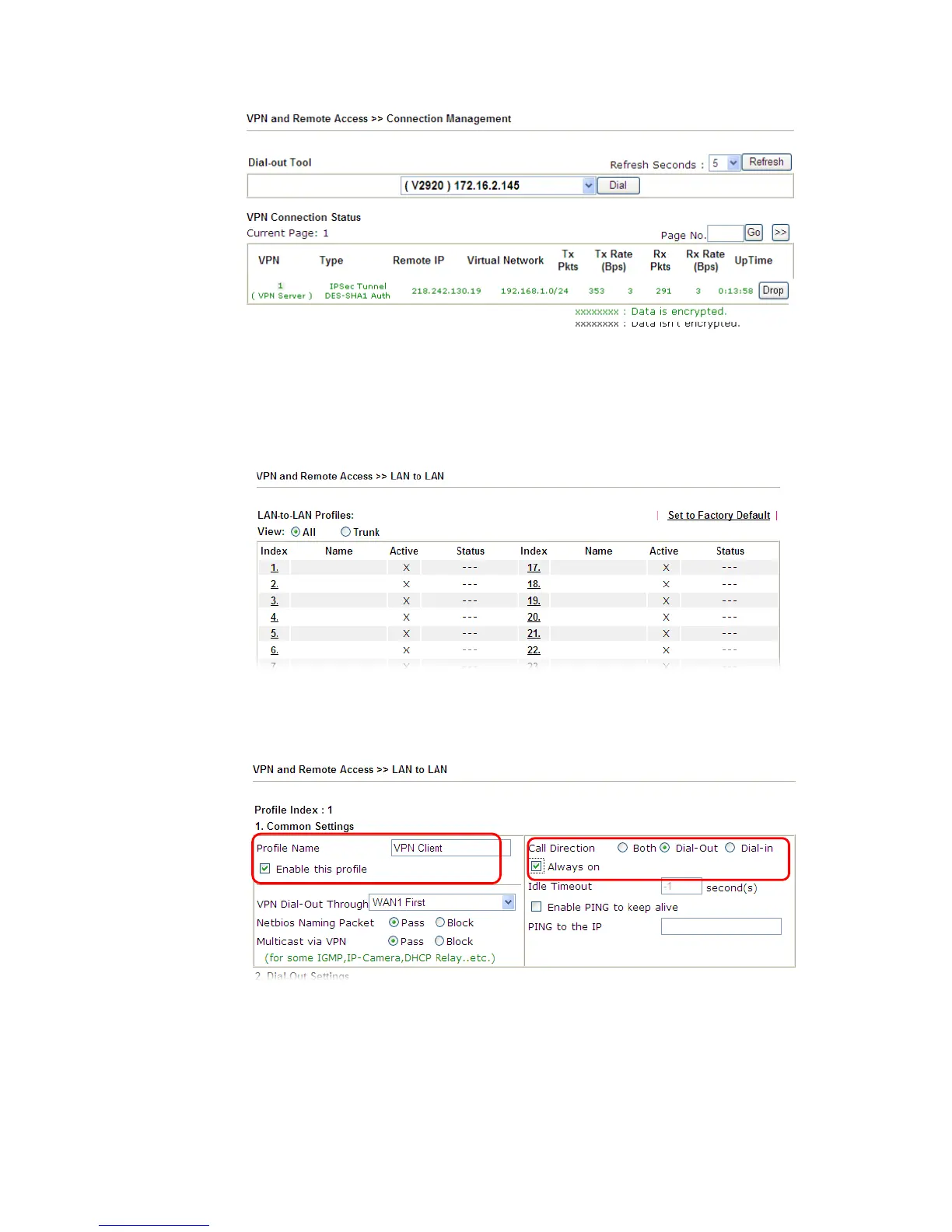Open LAN-to-LAN profile index 22
The height and width of the screenshot is (1232, 952).
pyautogui.click(x=534, y=649)
